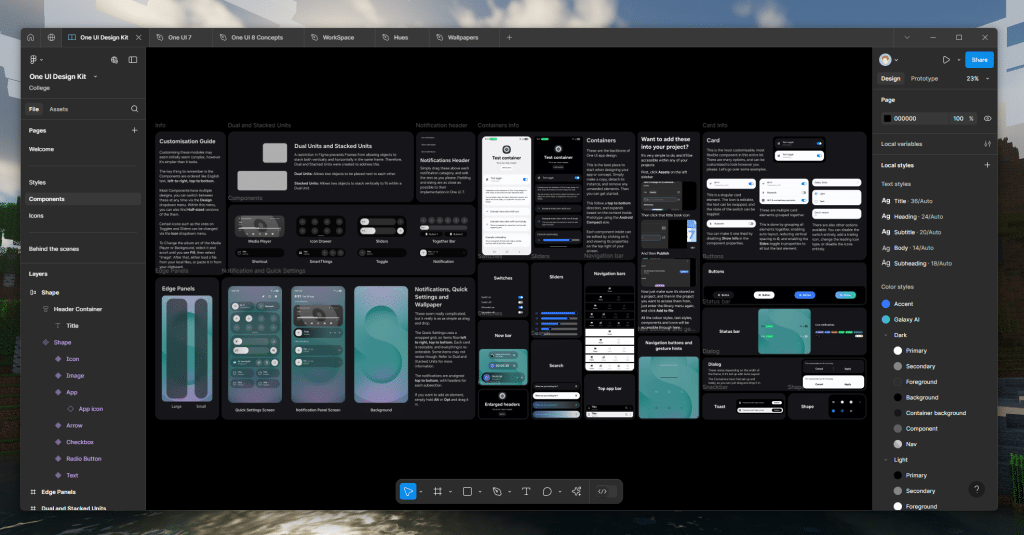The width and height of the screenshot is (1024, 535).
Task: Switch to the Wallpapers tab
Action: click(462, 37)
